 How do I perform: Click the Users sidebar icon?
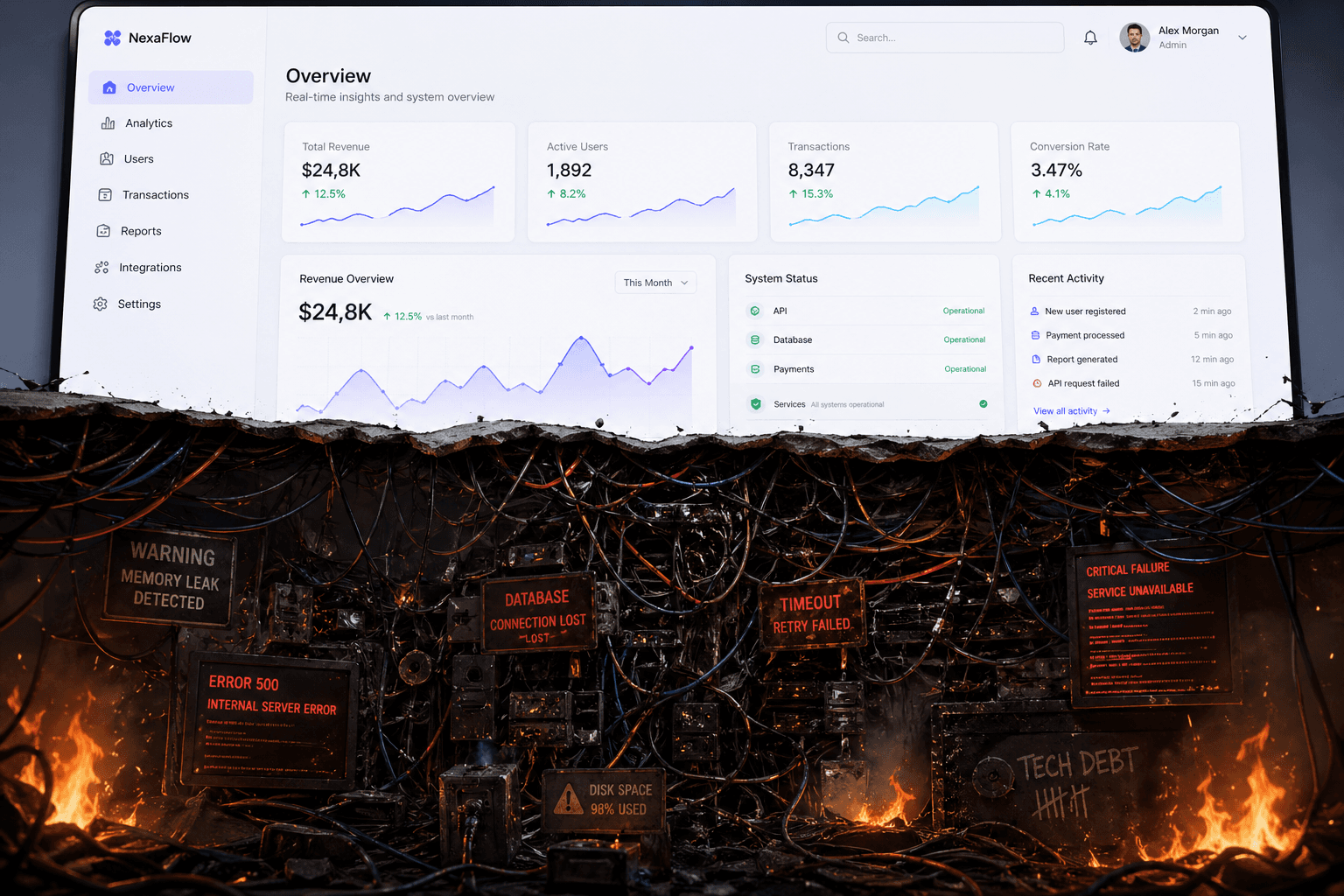pyautogui.click(x=107, y=159)
